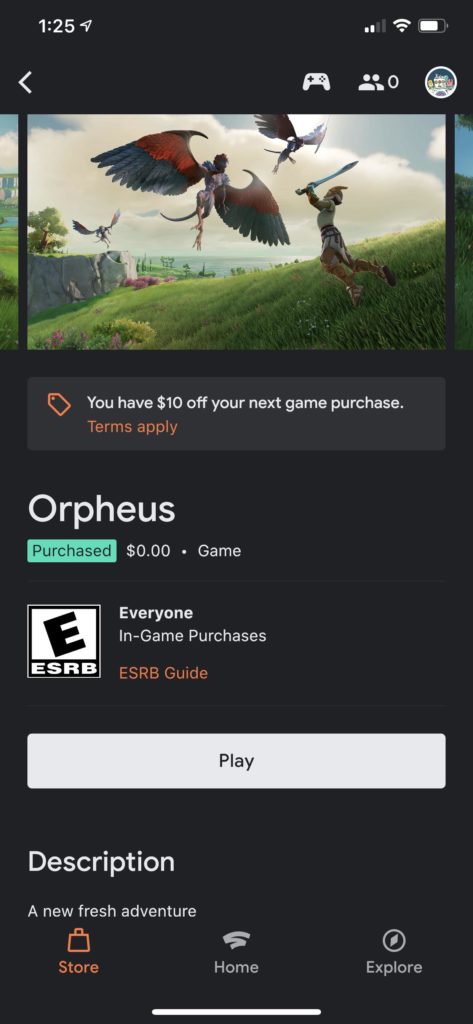
Task: Tap the previous screenshot at left edge
Action: (8, 232)
